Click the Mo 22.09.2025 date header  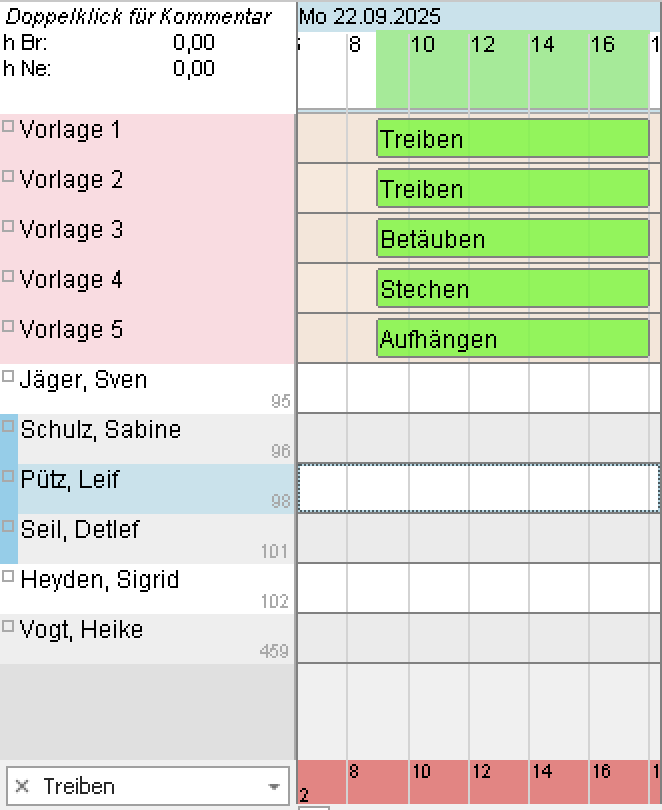click(370, 16)
